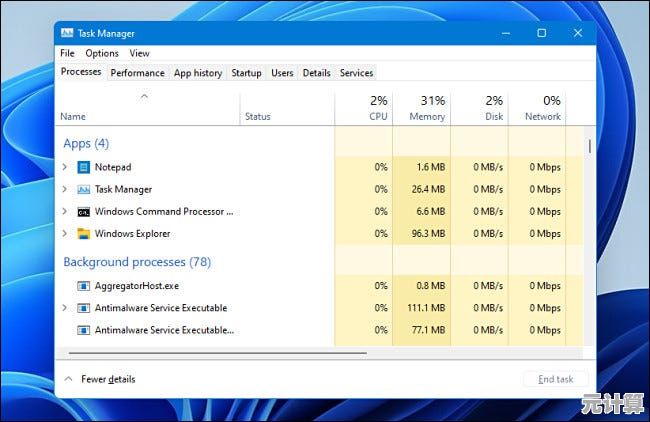This screenshot has width=650, height=422.
Task: Click the Task Manager title bar icon
Action: (68, 32)
